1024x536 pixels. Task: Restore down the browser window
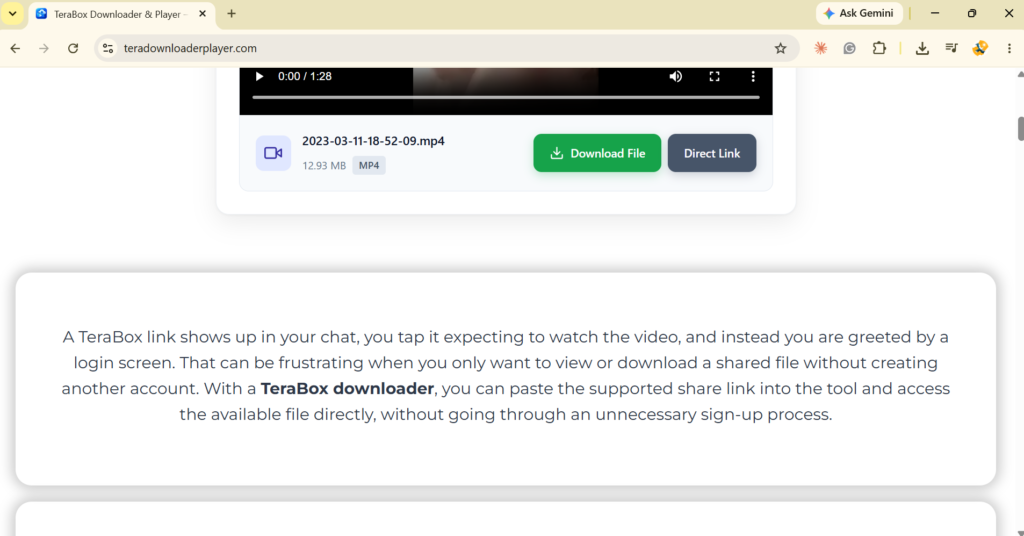[x=972, y=13]
